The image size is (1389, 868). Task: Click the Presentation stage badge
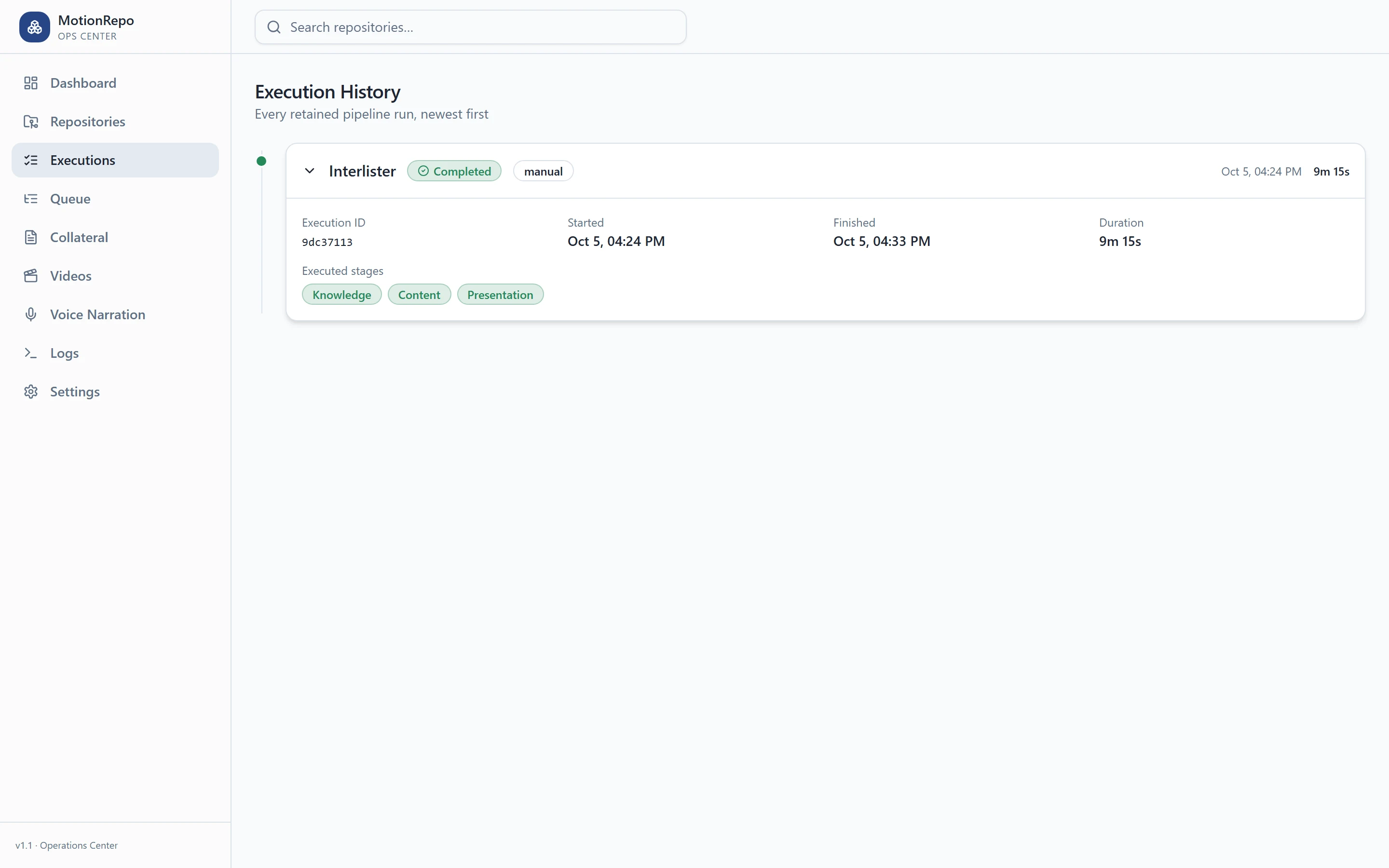point(500,295)
